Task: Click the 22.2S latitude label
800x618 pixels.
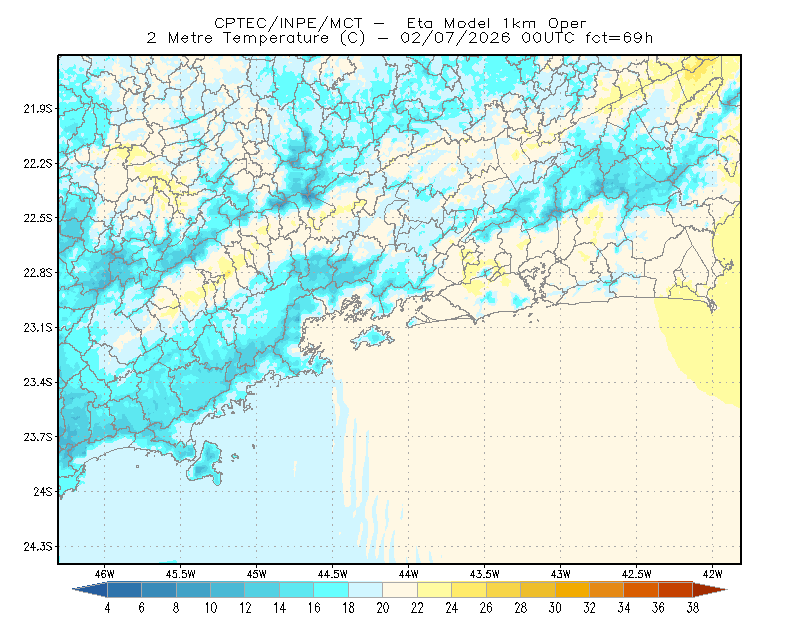Action: [38, 163]
